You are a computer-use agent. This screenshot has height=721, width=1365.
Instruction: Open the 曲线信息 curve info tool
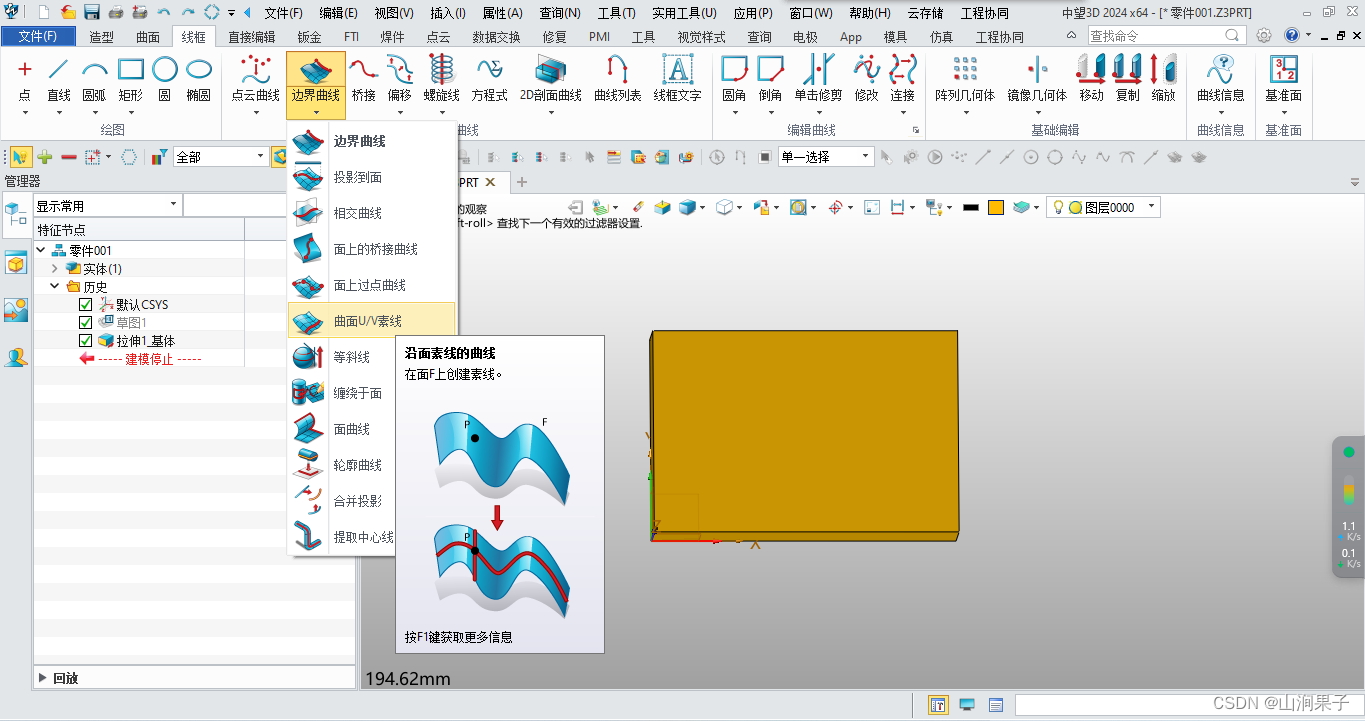pyautogui.click(x=1221, y=79)
